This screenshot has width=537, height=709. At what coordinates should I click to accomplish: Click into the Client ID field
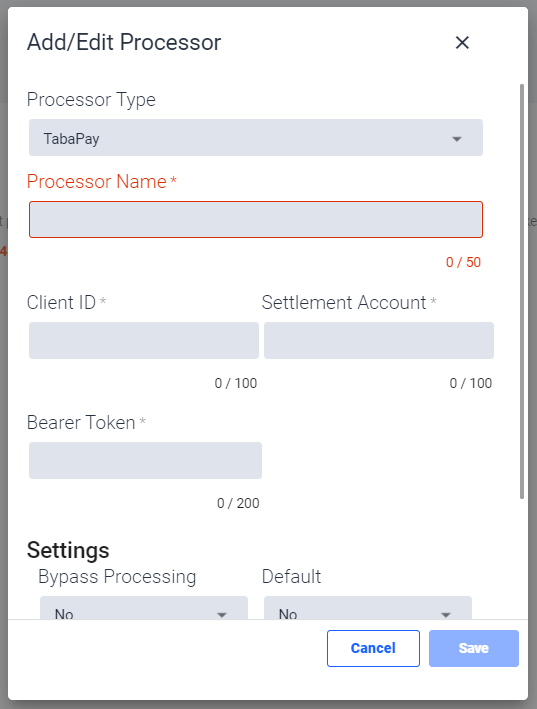[x=144, y=340]
